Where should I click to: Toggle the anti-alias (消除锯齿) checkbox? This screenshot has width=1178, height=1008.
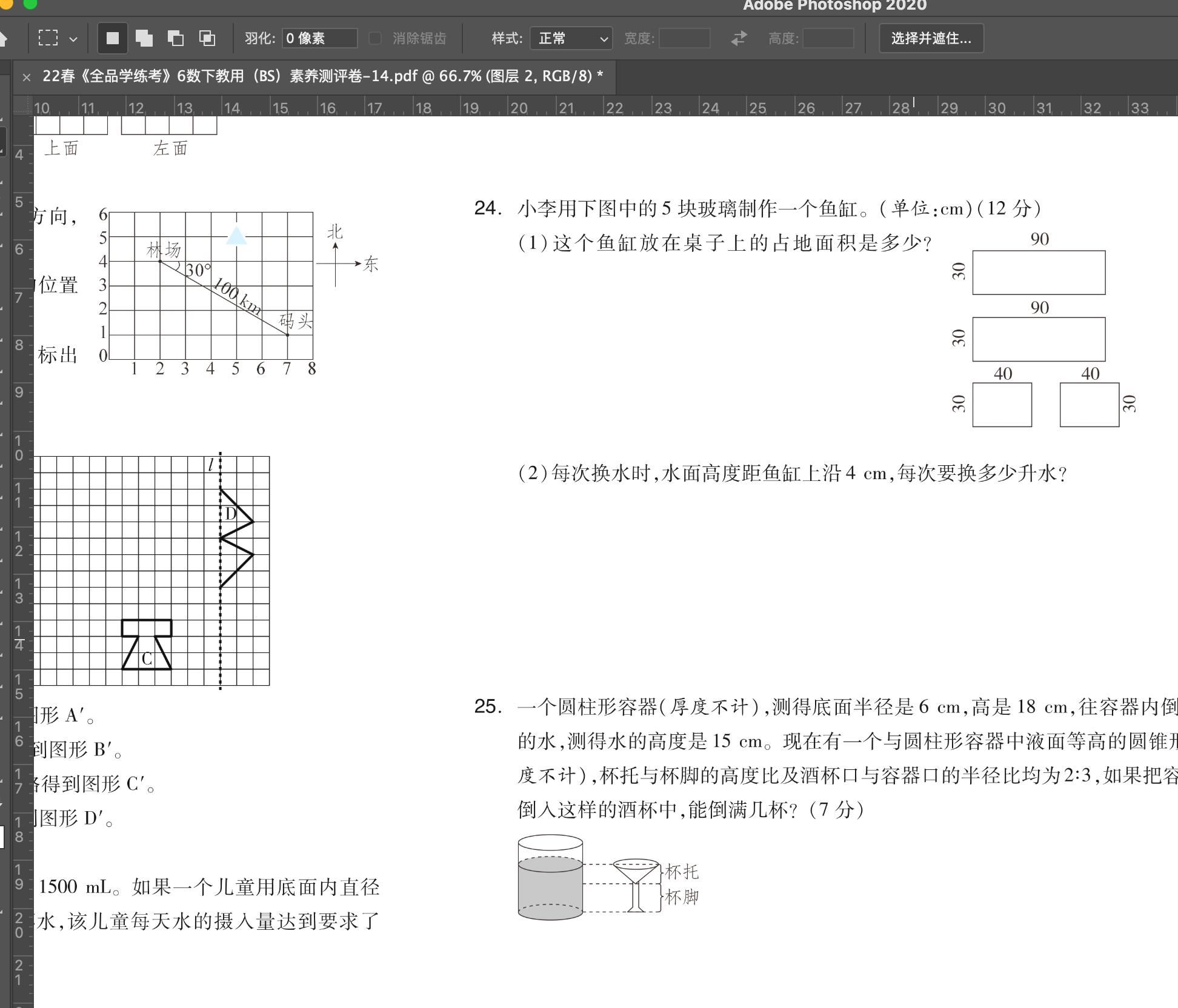coord(375,38)
